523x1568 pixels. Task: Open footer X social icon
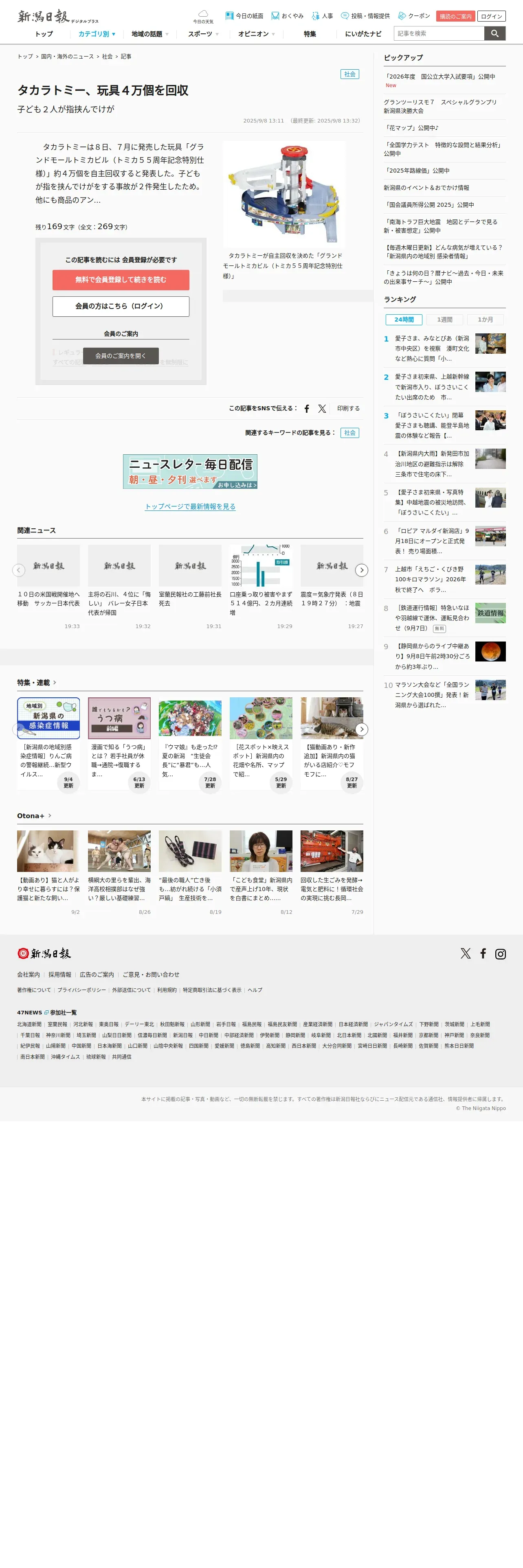point(466,953)
